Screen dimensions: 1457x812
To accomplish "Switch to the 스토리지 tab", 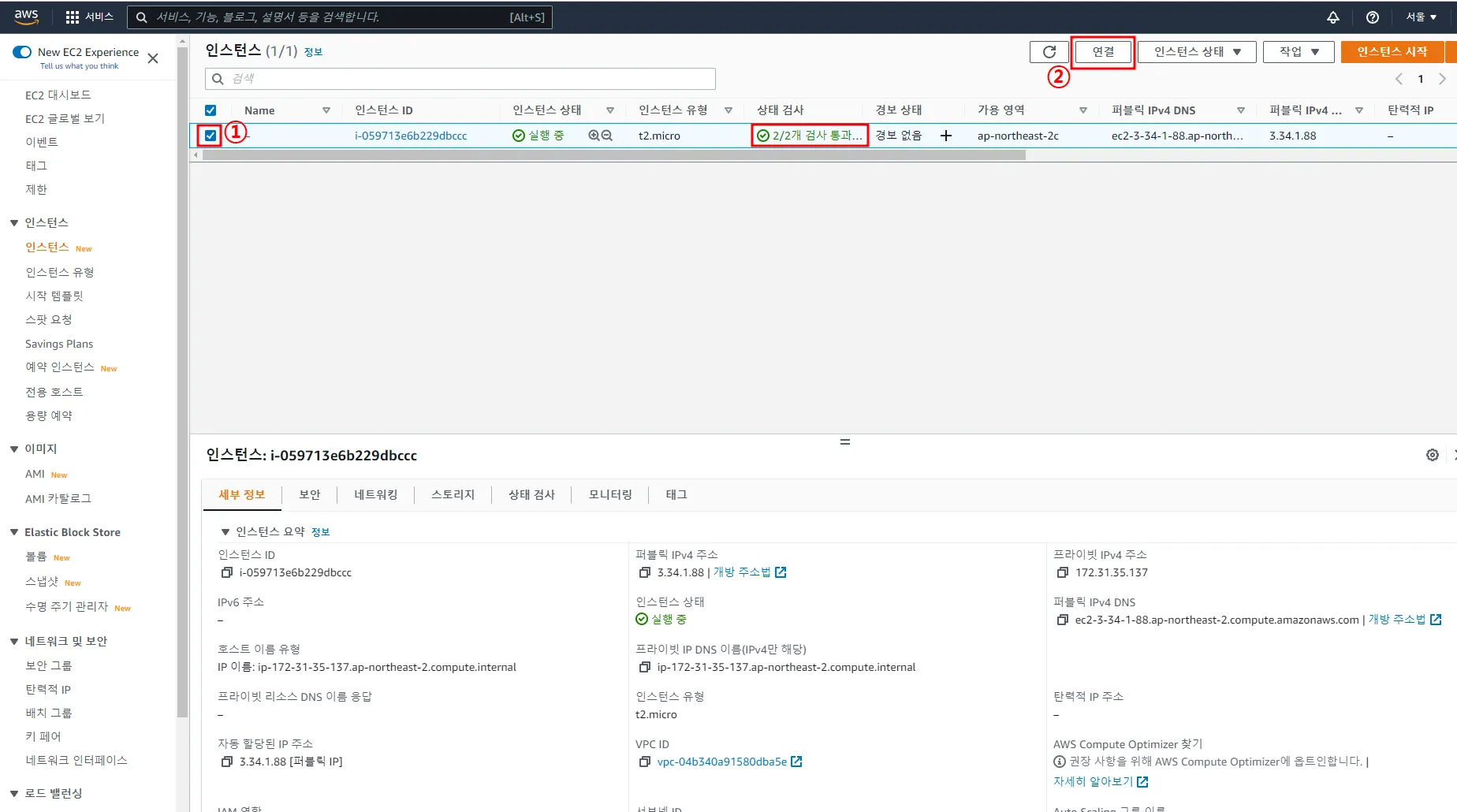I will coord(453,495).
